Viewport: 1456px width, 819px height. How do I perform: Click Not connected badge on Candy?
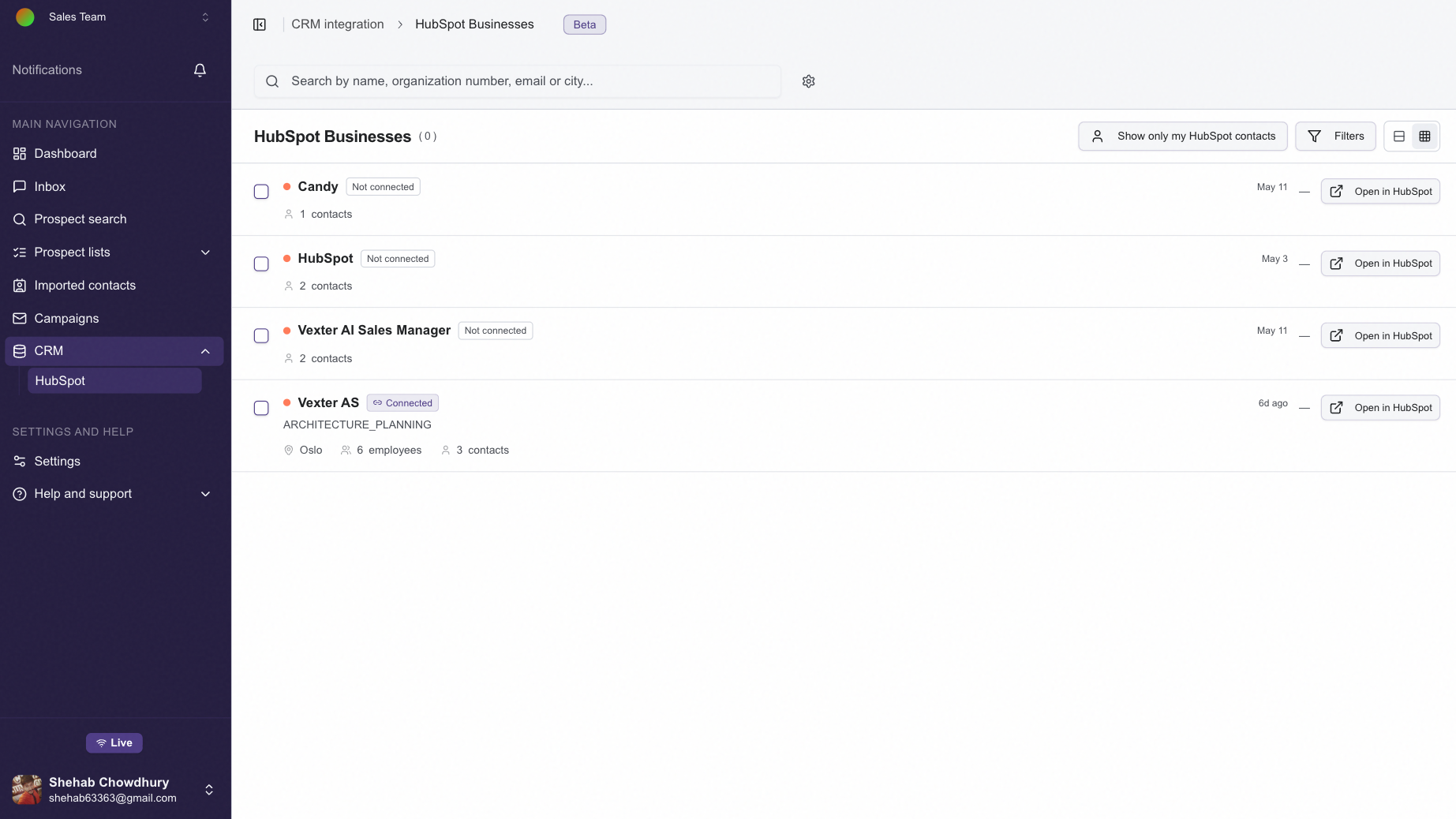click(x=383, y=187)
